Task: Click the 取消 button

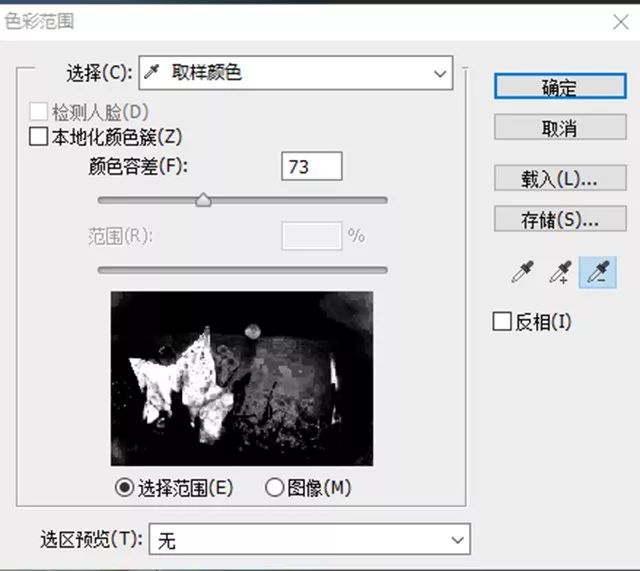Action: pos(560,127)
